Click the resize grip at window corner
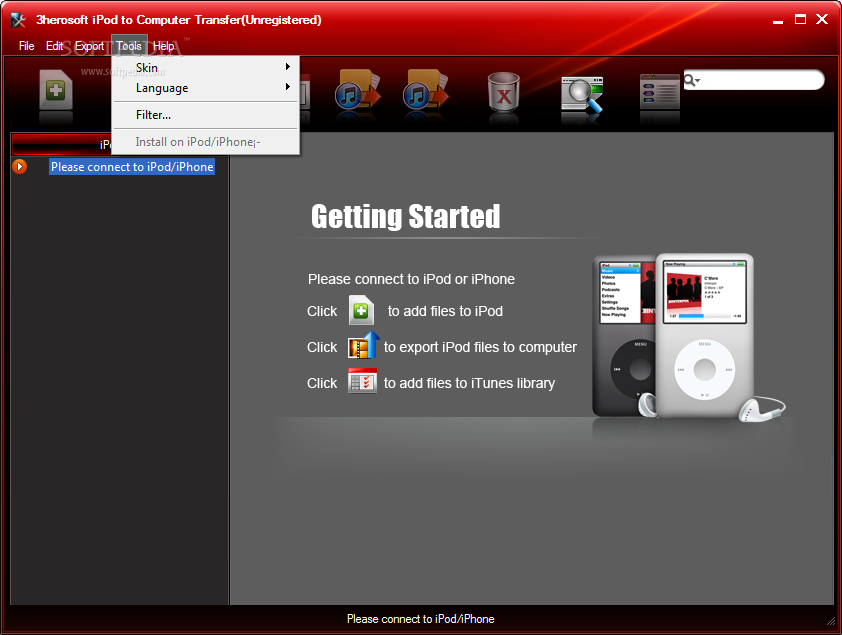The image size is (842, 635). click(831, 622)
